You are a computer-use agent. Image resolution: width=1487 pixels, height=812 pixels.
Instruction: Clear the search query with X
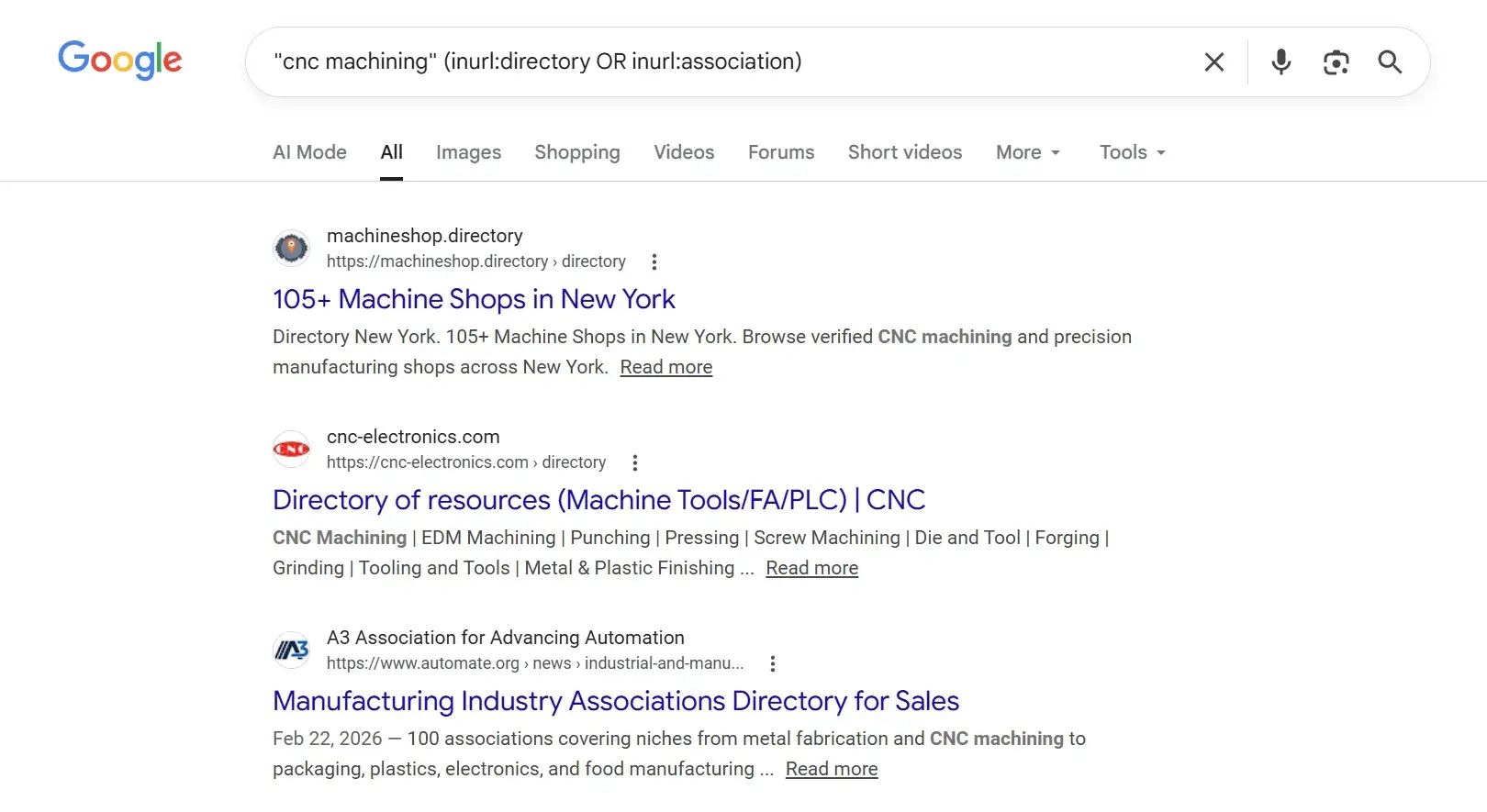(x=1214, y=61)
